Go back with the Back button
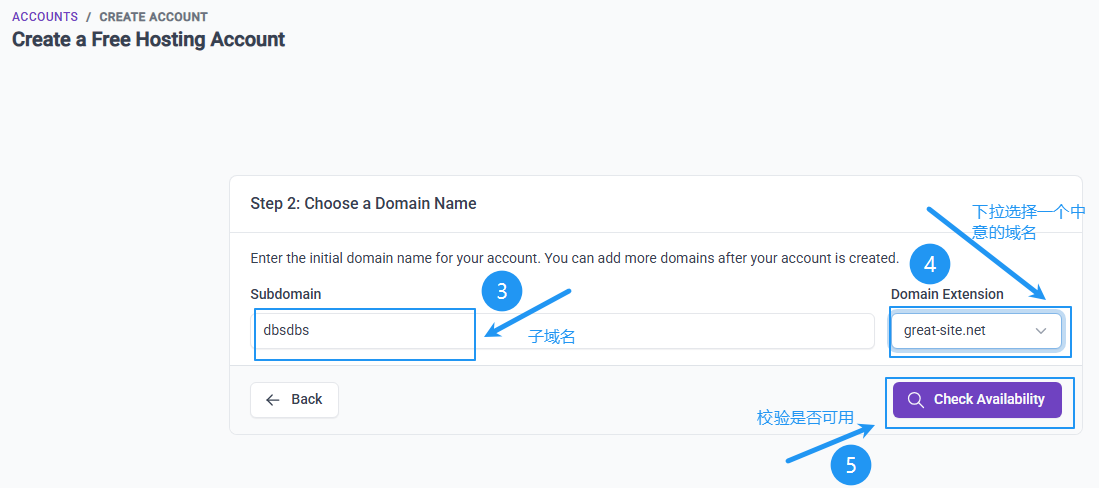The width and height of the screenshot is (1099, 488). tap(294, 400)
